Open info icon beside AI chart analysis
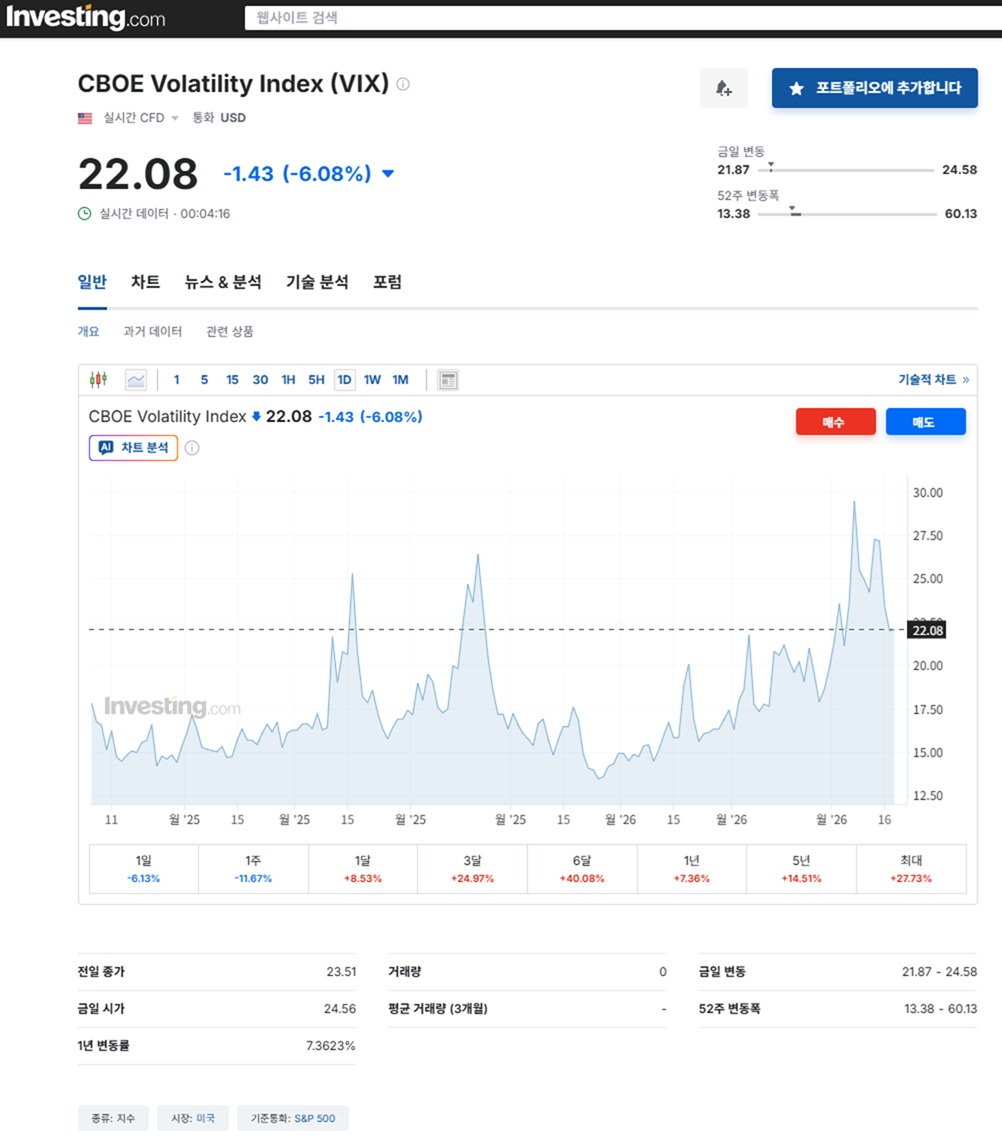The width and height of the screenshot is (1002, 1142). tap(192, 448)
